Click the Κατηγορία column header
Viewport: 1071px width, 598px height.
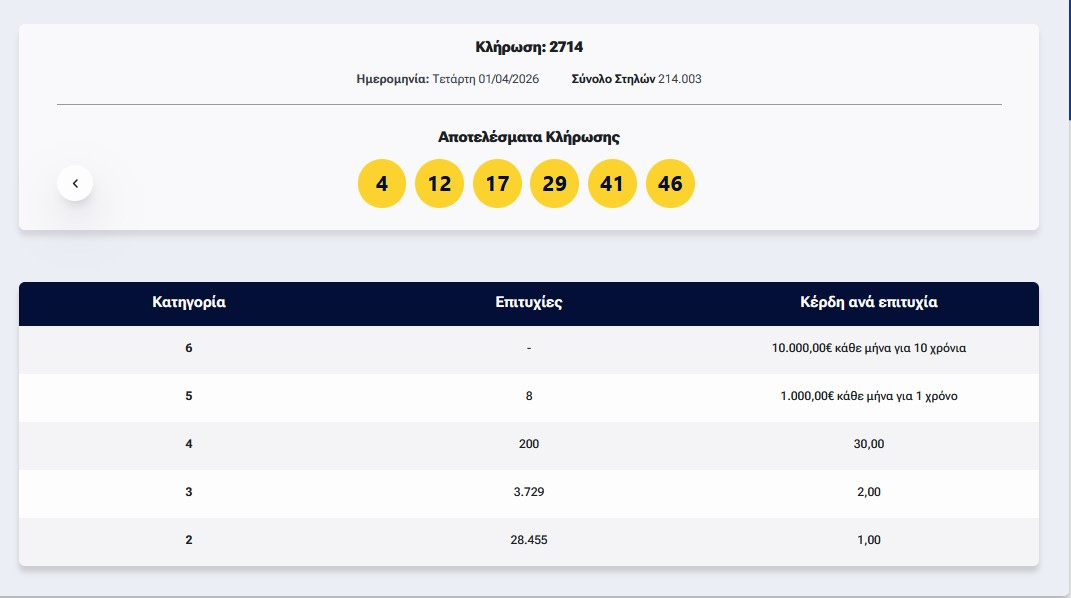188,302
